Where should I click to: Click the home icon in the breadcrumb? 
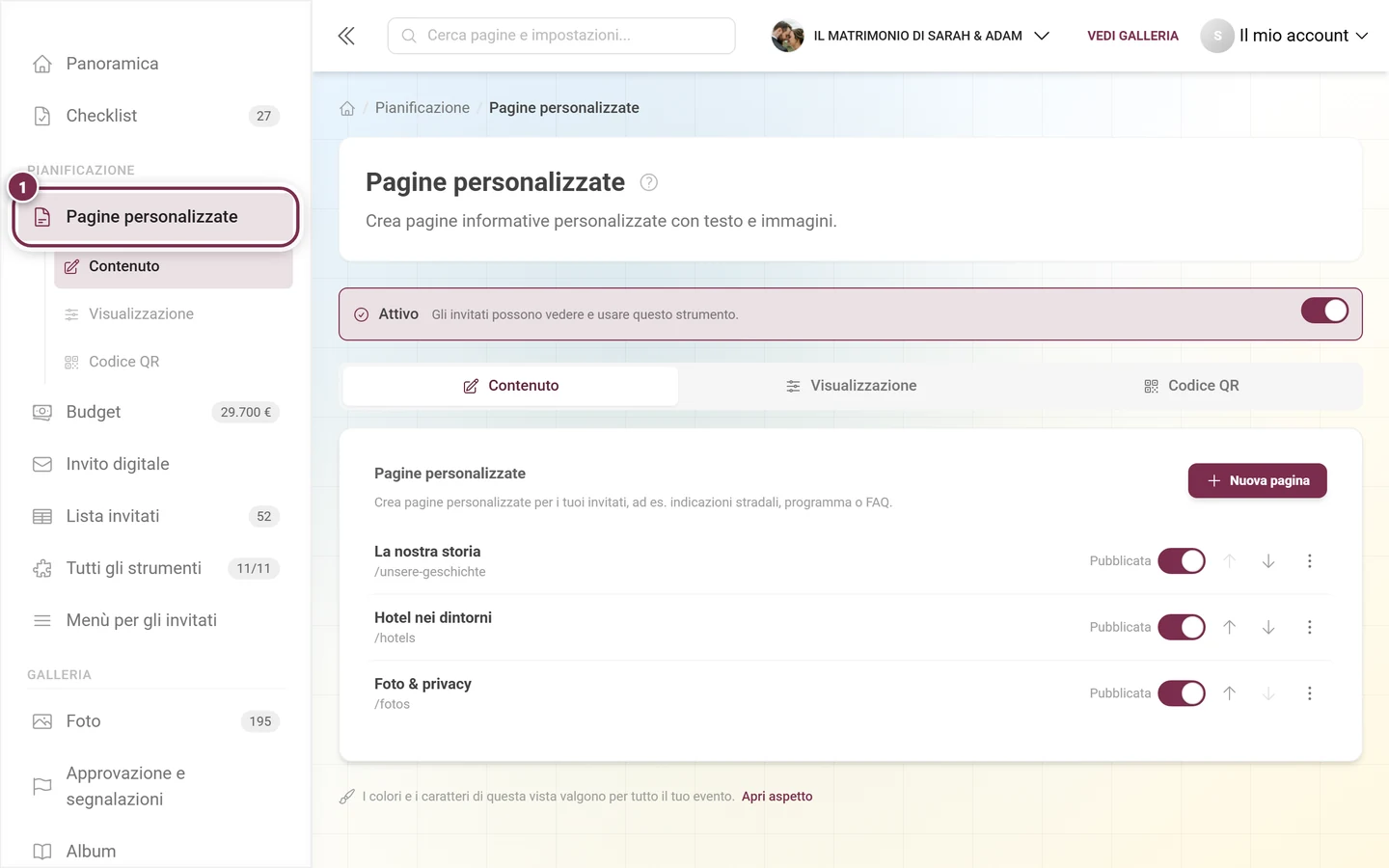[x=347, y=108]
